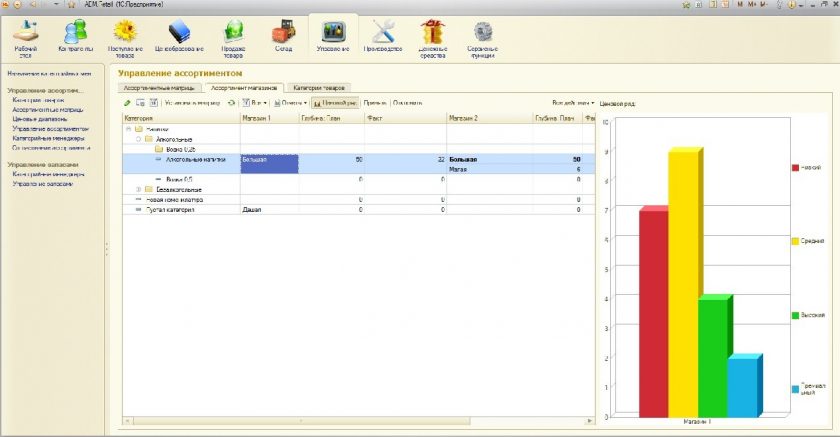Open the Отчеты dropdown in toolbar

click(x=290, y=103)
